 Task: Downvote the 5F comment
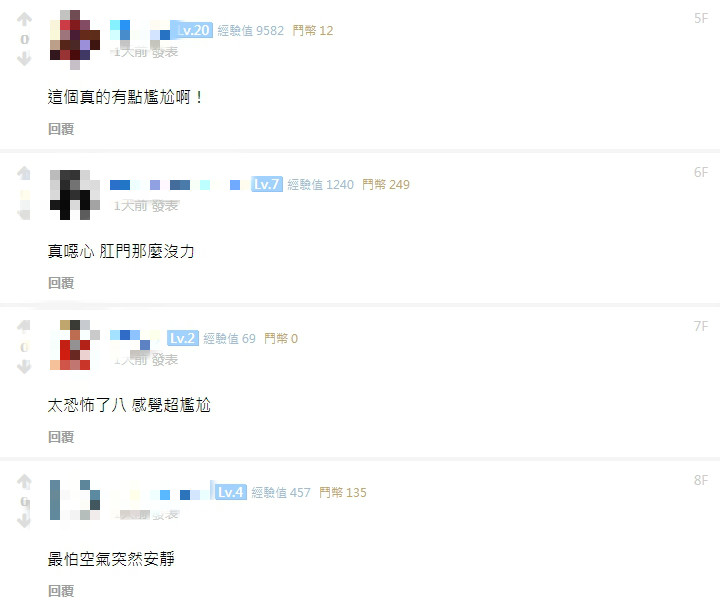coord(24,59)
